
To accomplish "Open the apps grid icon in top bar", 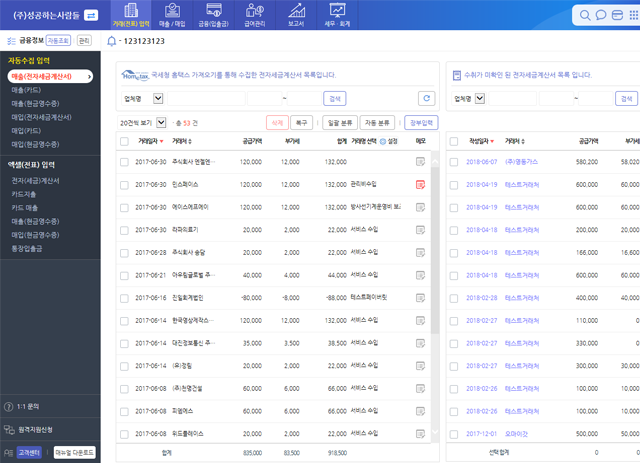I will pos(633,16).
